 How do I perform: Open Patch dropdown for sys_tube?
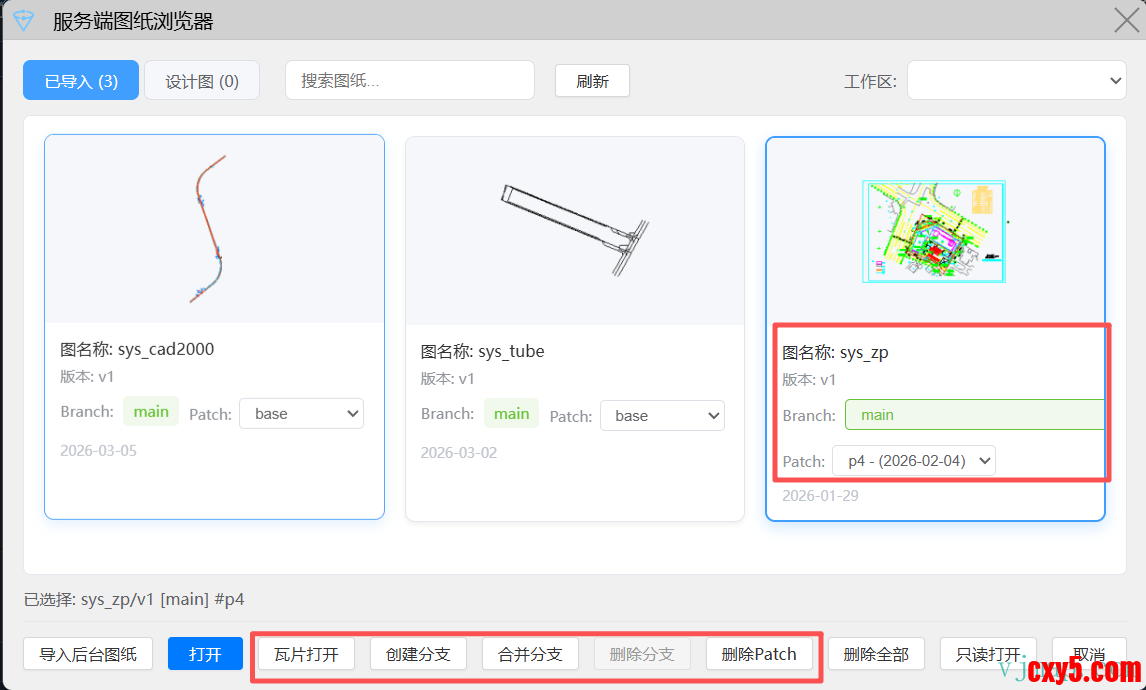click(x=661, y=415)
